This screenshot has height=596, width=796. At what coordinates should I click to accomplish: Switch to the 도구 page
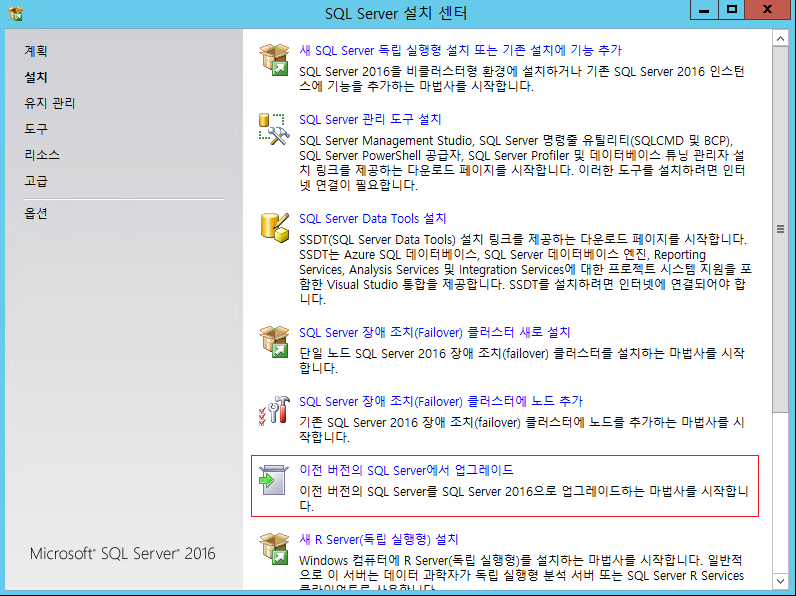tap(36, 129)
